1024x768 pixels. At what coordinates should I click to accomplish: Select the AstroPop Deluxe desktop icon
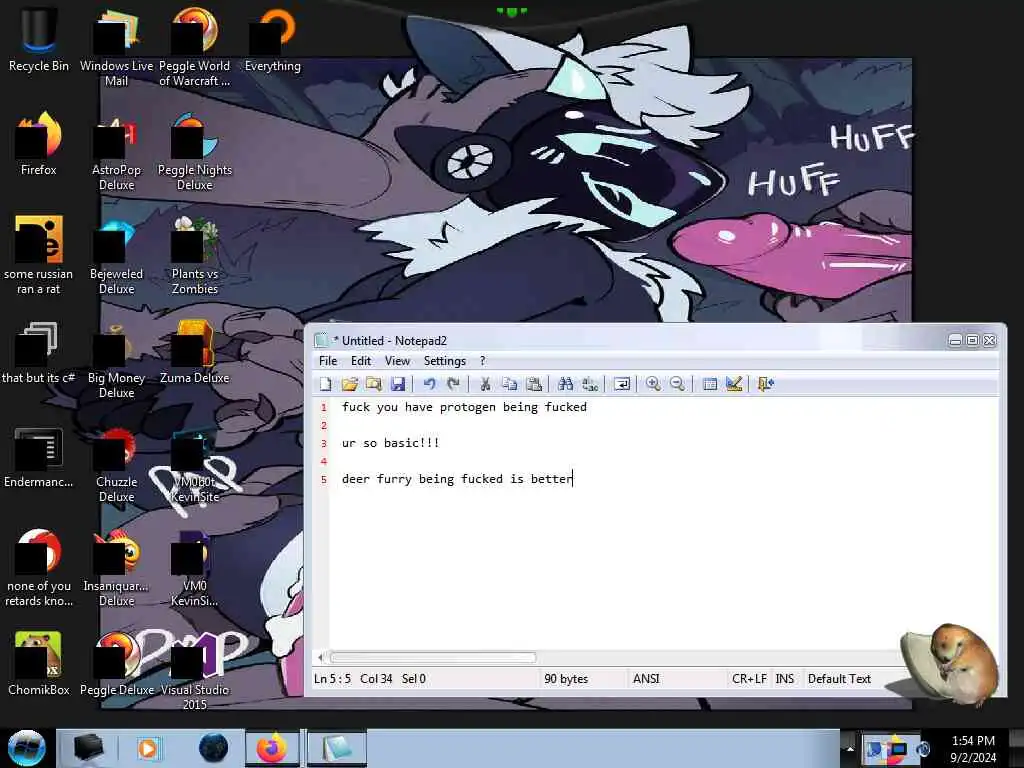pyautogui.click(x=116, y=152)
